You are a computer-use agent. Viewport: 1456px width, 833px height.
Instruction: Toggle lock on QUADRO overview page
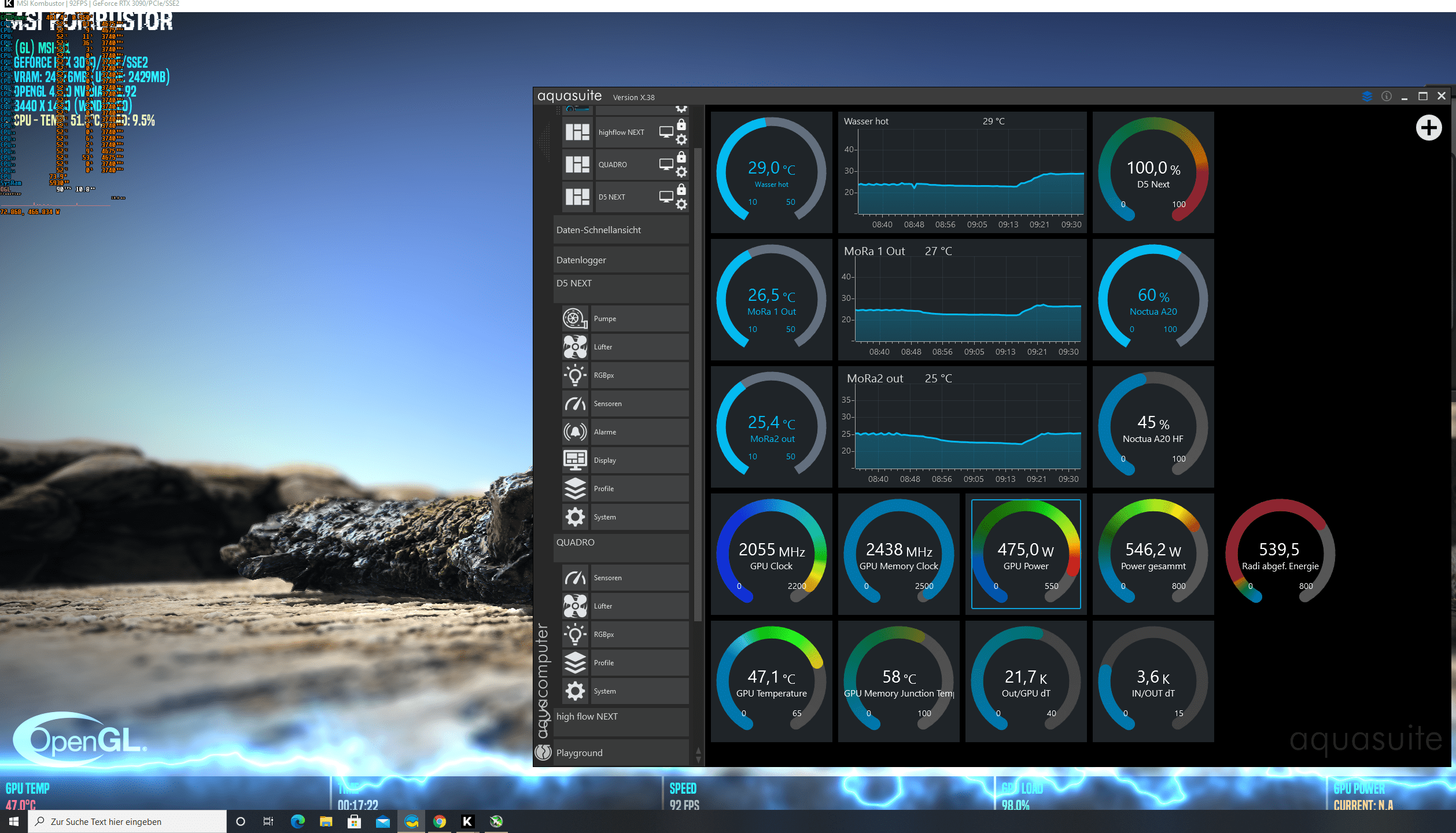point(681,157)
